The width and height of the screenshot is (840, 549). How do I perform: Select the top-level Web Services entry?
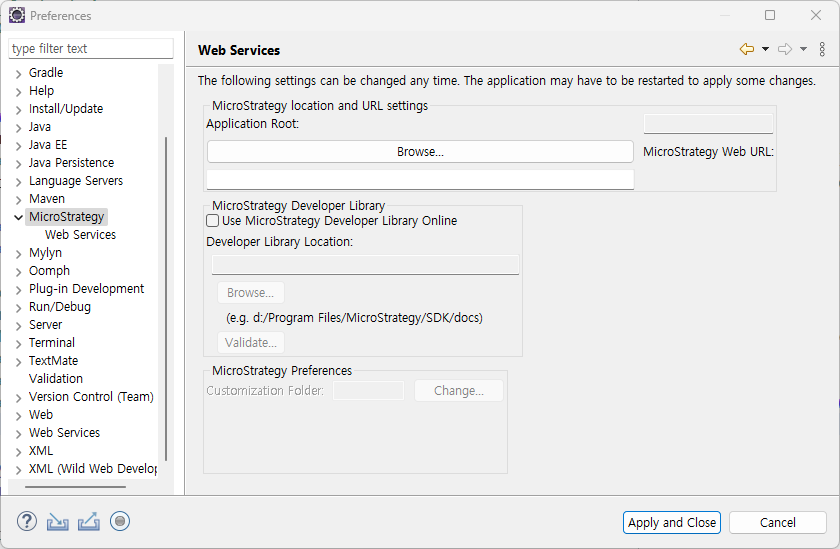coord(64,432)
